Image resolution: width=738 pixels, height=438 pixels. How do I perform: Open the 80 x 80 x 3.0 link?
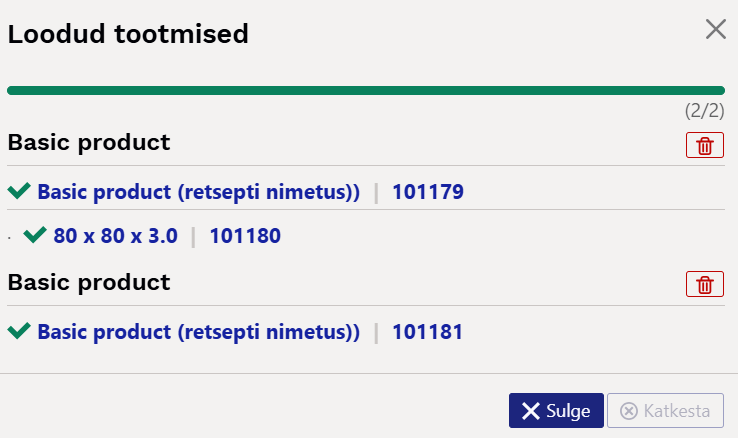[115, 236]
